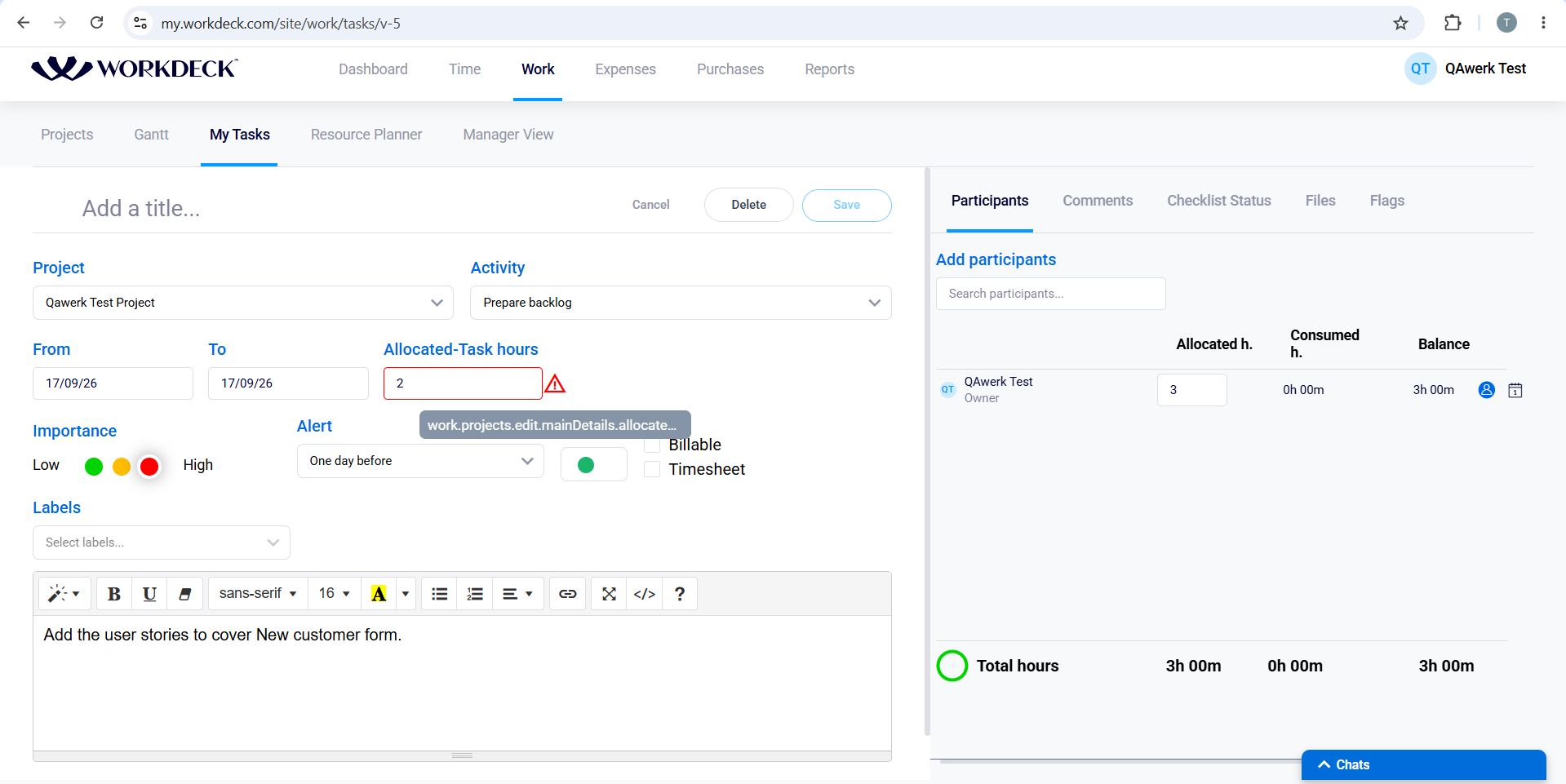Open the Reports menu
This screenshot has height=784, width=1566.
click(x=829, y=69)
